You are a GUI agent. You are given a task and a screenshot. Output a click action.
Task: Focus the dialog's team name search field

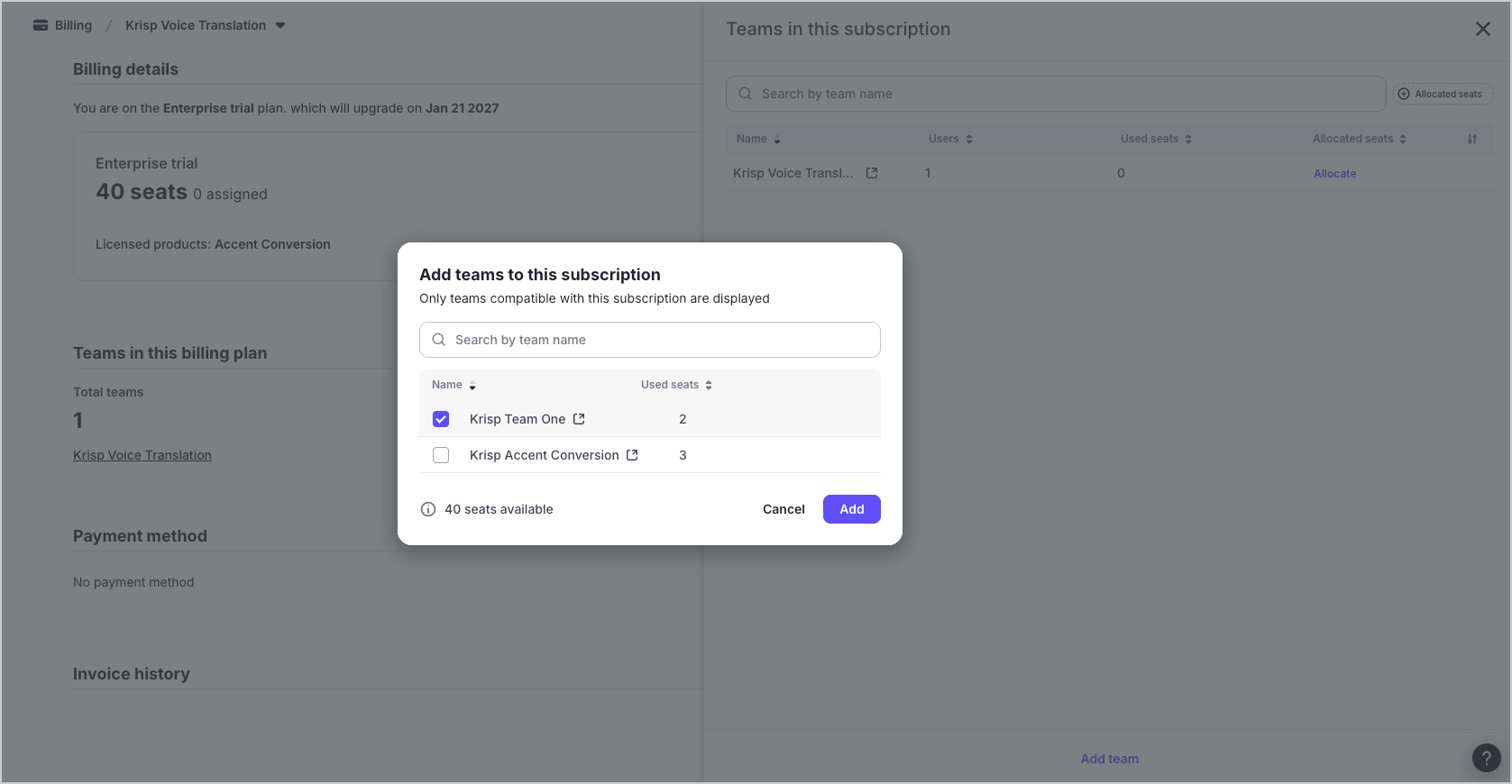point(649,340)
